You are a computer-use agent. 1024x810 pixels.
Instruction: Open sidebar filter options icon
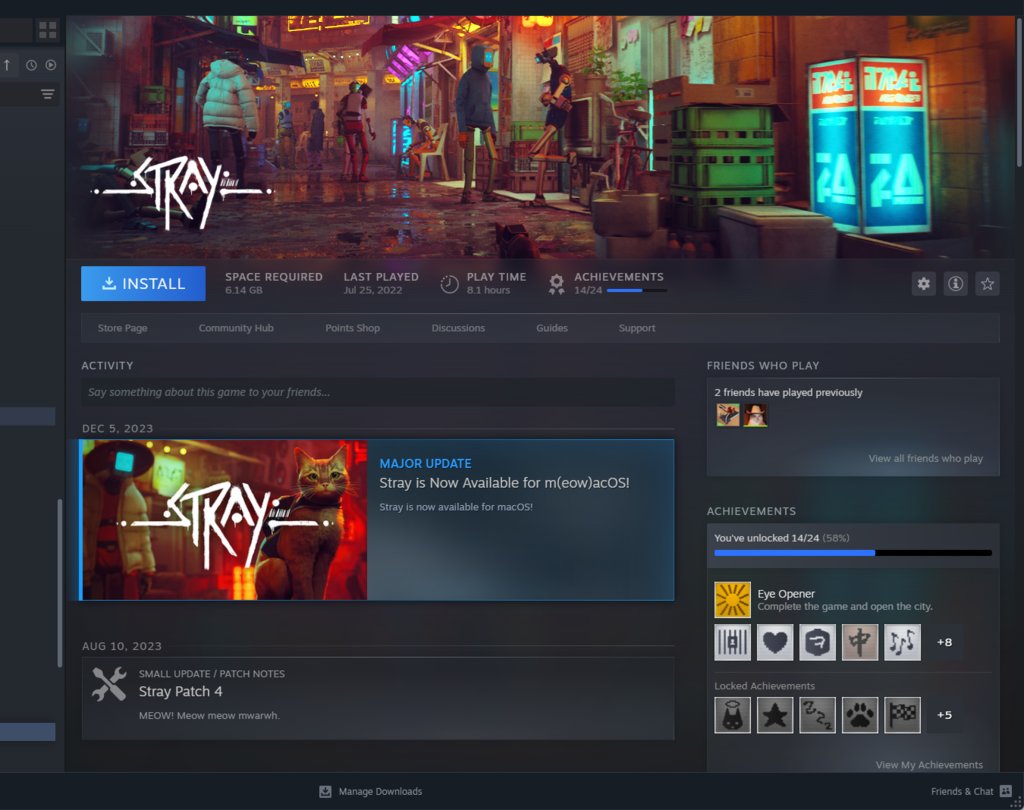click(x=47, y=94)
